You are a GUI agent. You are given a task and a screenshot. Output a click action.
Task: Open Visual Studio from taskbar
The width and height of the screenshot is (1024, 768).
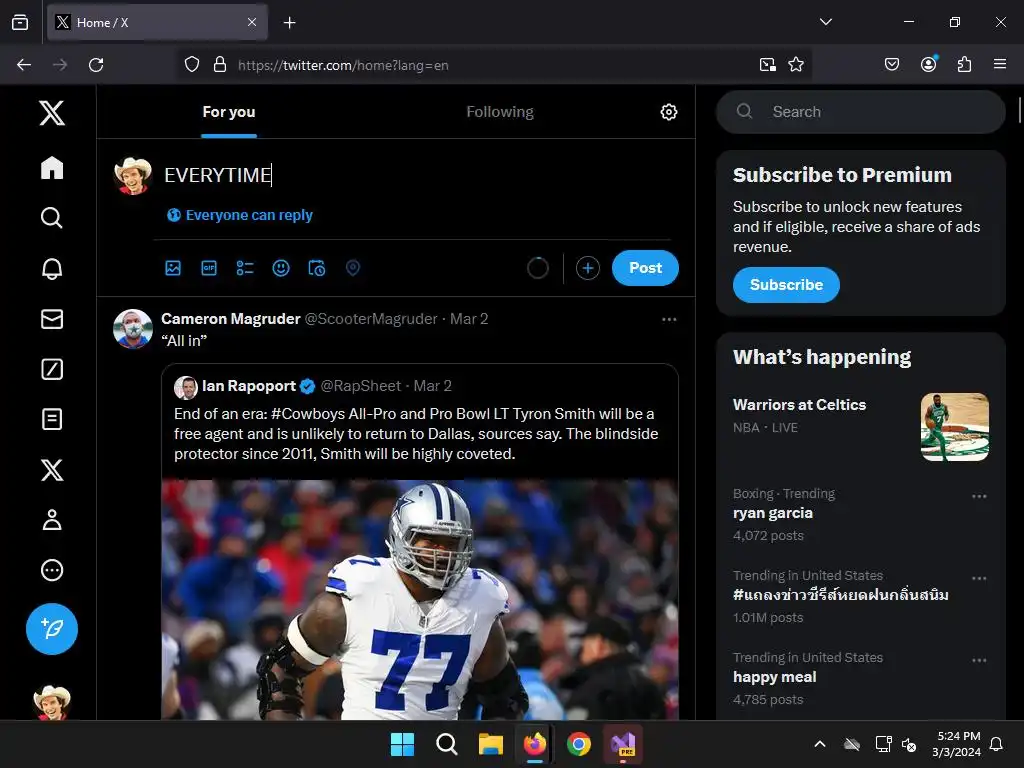click(x=623, y=744)
